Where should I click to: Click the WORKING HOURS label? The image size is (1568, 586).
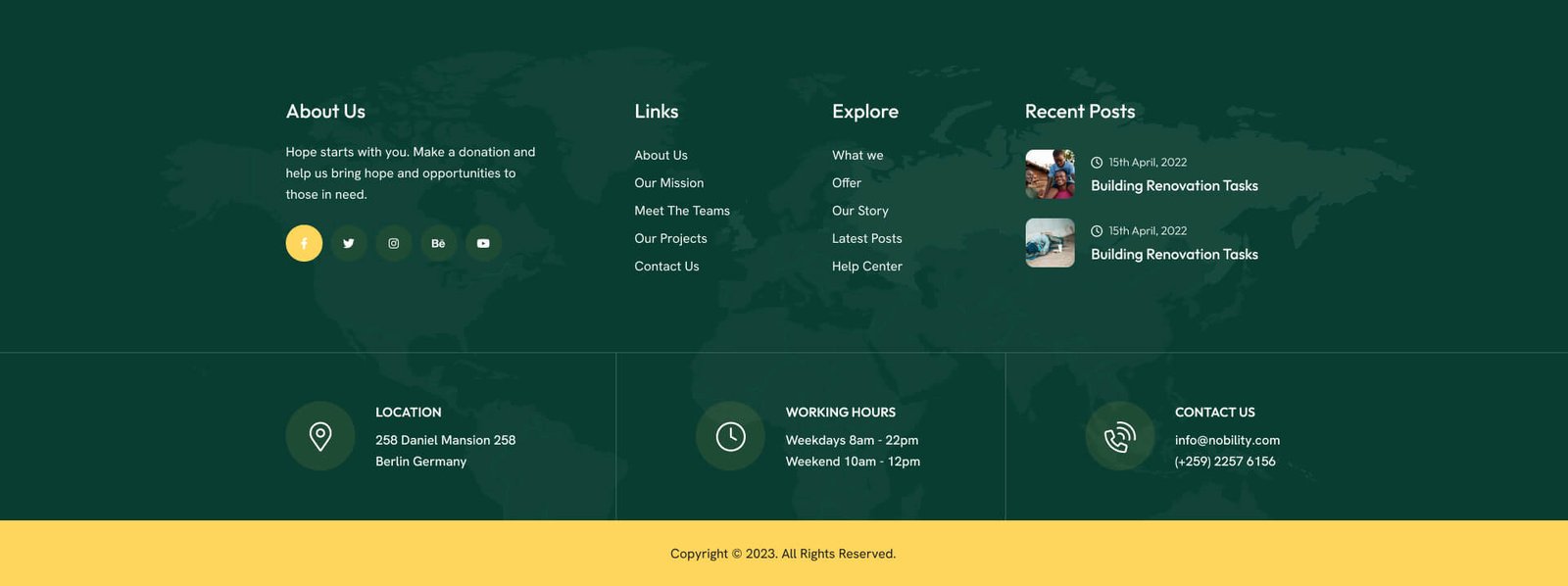[x=840, y=413]
